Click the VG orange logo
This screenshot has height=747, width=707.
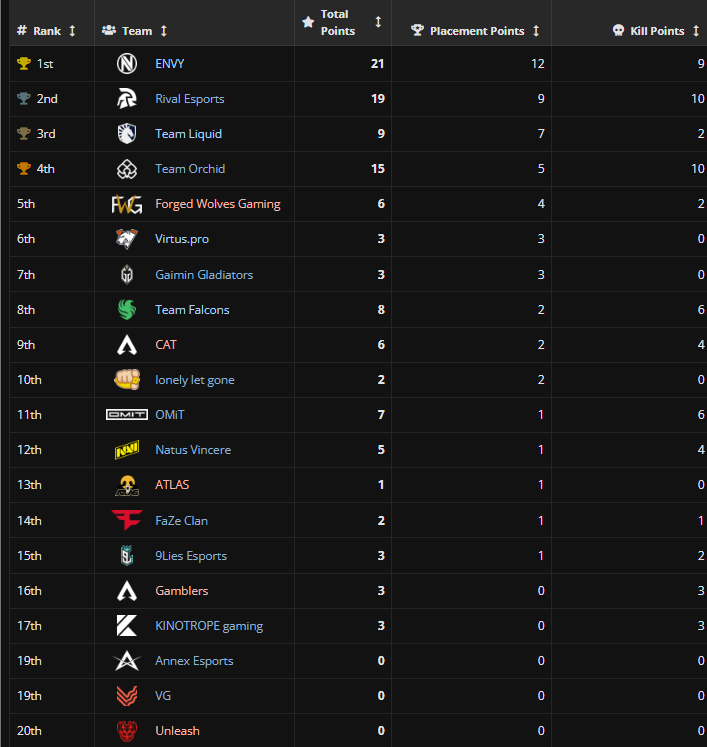(x=127, y=696)
